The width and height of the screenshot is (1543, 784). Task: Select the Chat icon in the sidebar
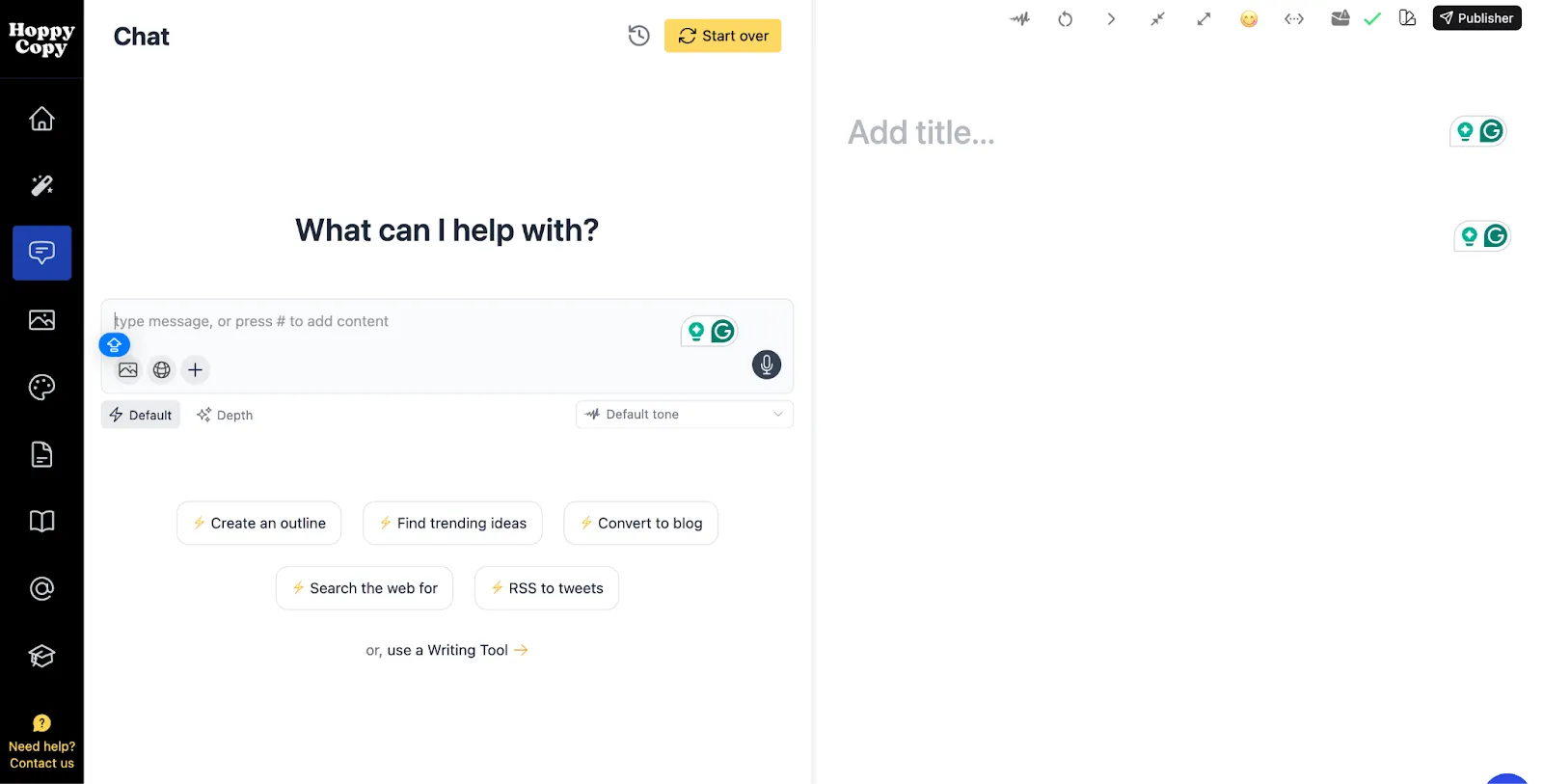[x=41, y=253]
